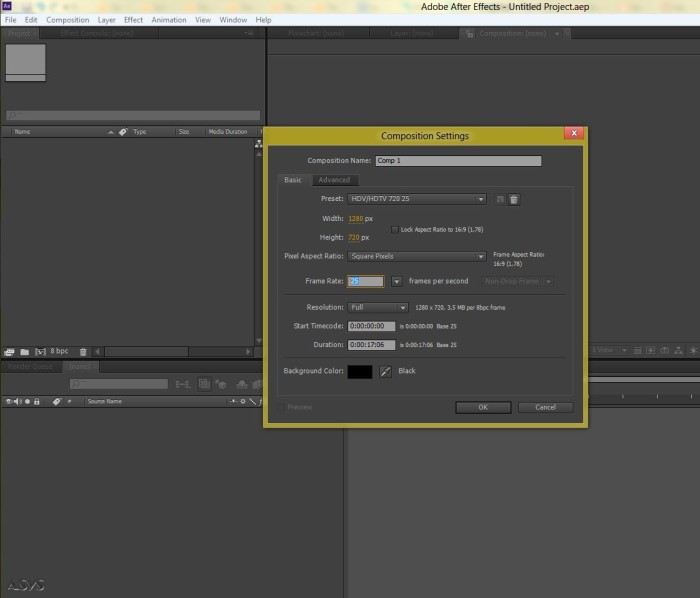Click the Delete preset trash icon

click(514, 199)
